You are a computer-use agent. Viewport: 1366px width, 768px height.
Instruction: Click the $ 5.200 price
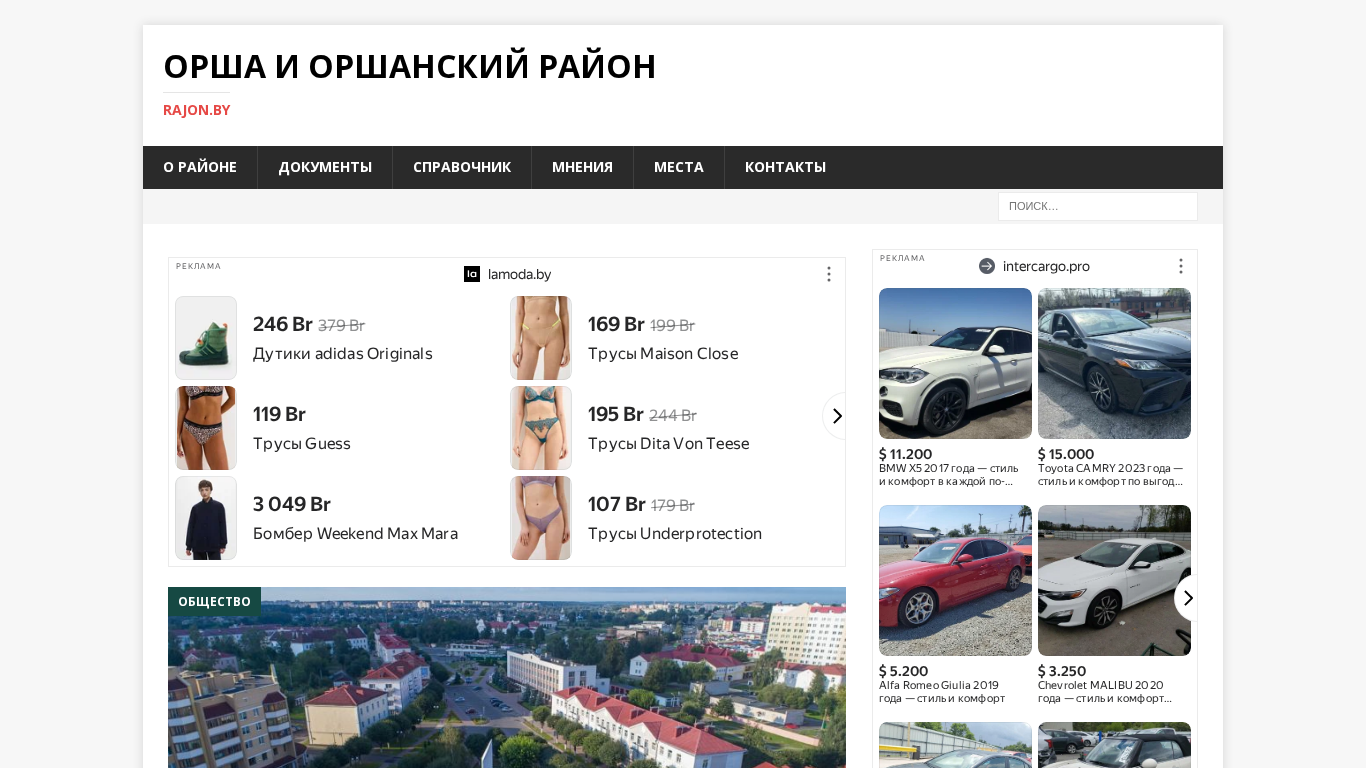[x=903, y=671]
